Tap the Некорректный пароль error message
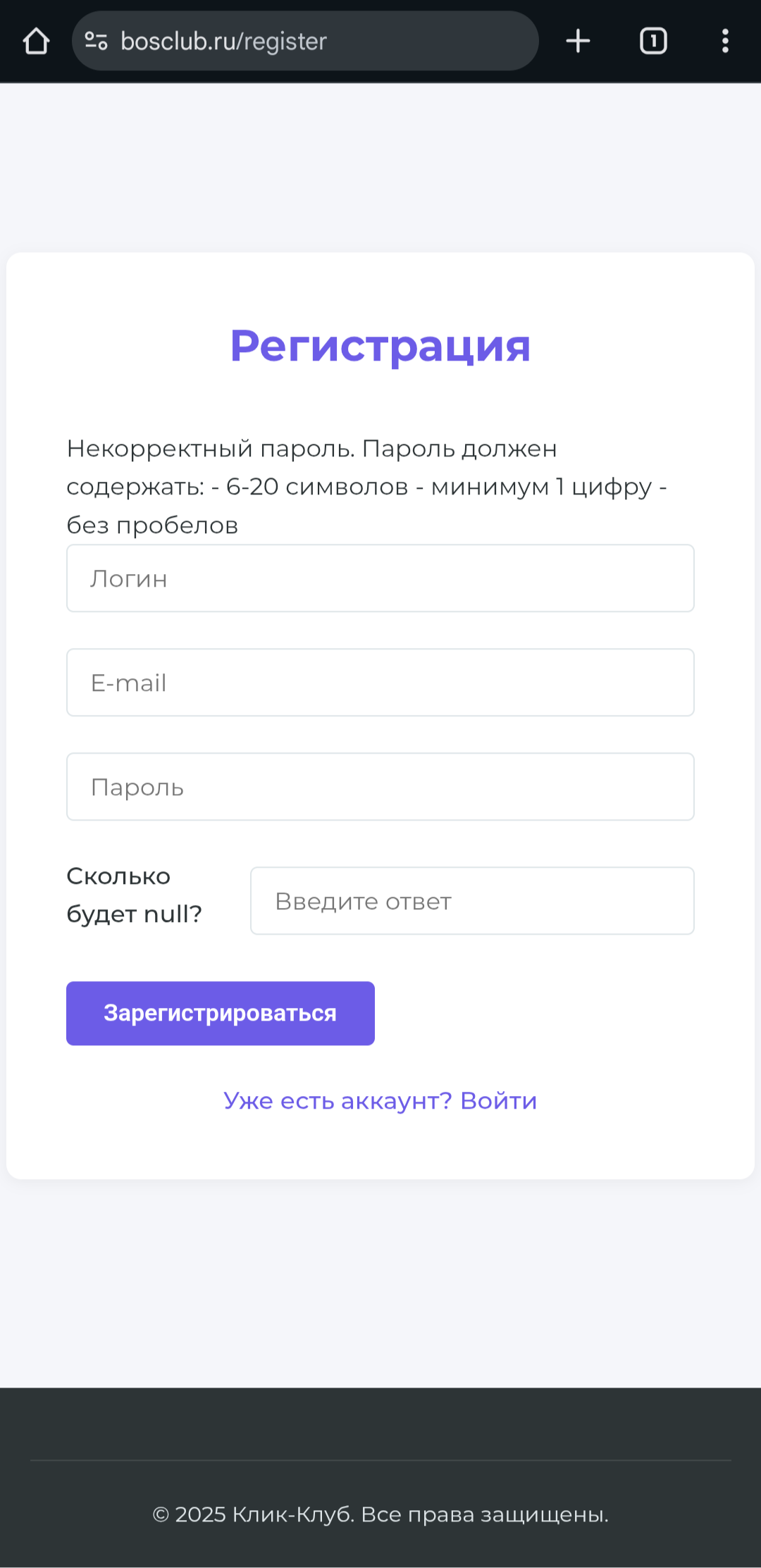Viewport: 761px width, 1568px height. (366, 487)
